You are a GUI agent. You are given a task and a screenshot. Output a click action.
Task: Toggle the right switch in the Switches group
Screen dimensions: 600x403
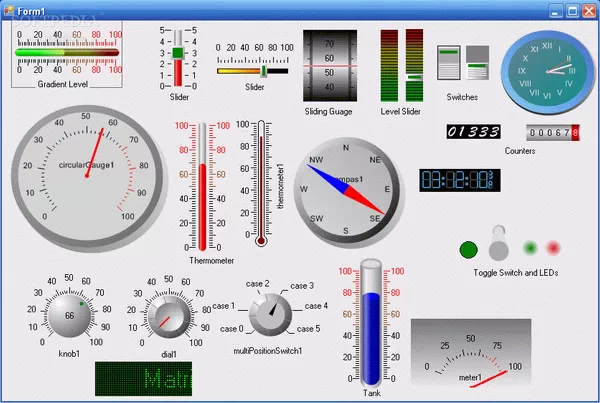click(477, 62)
